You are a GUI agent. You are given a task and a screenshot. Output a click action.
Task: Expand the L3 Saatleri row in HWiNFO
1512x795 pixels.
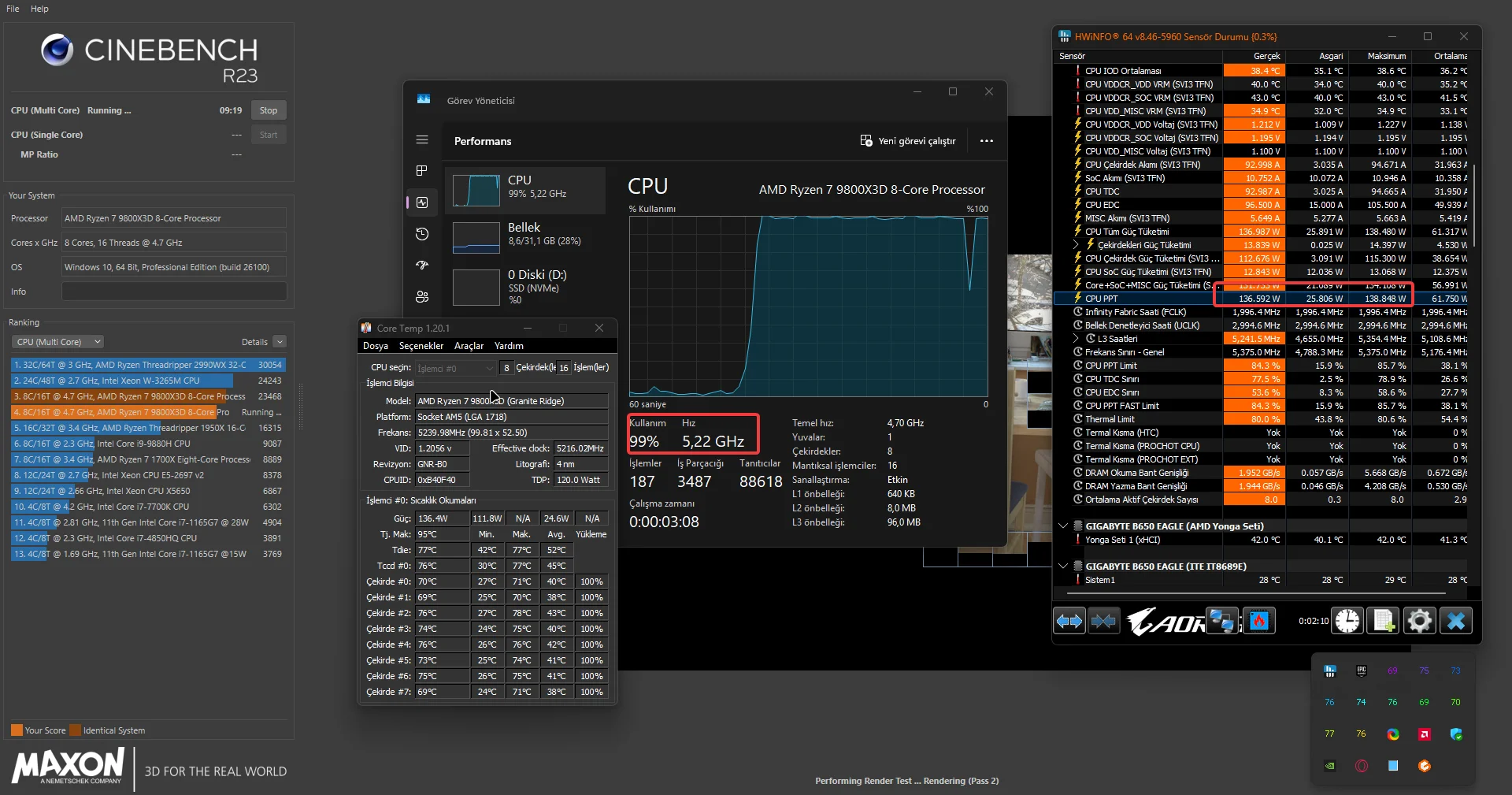click(x=1077, y=339)
